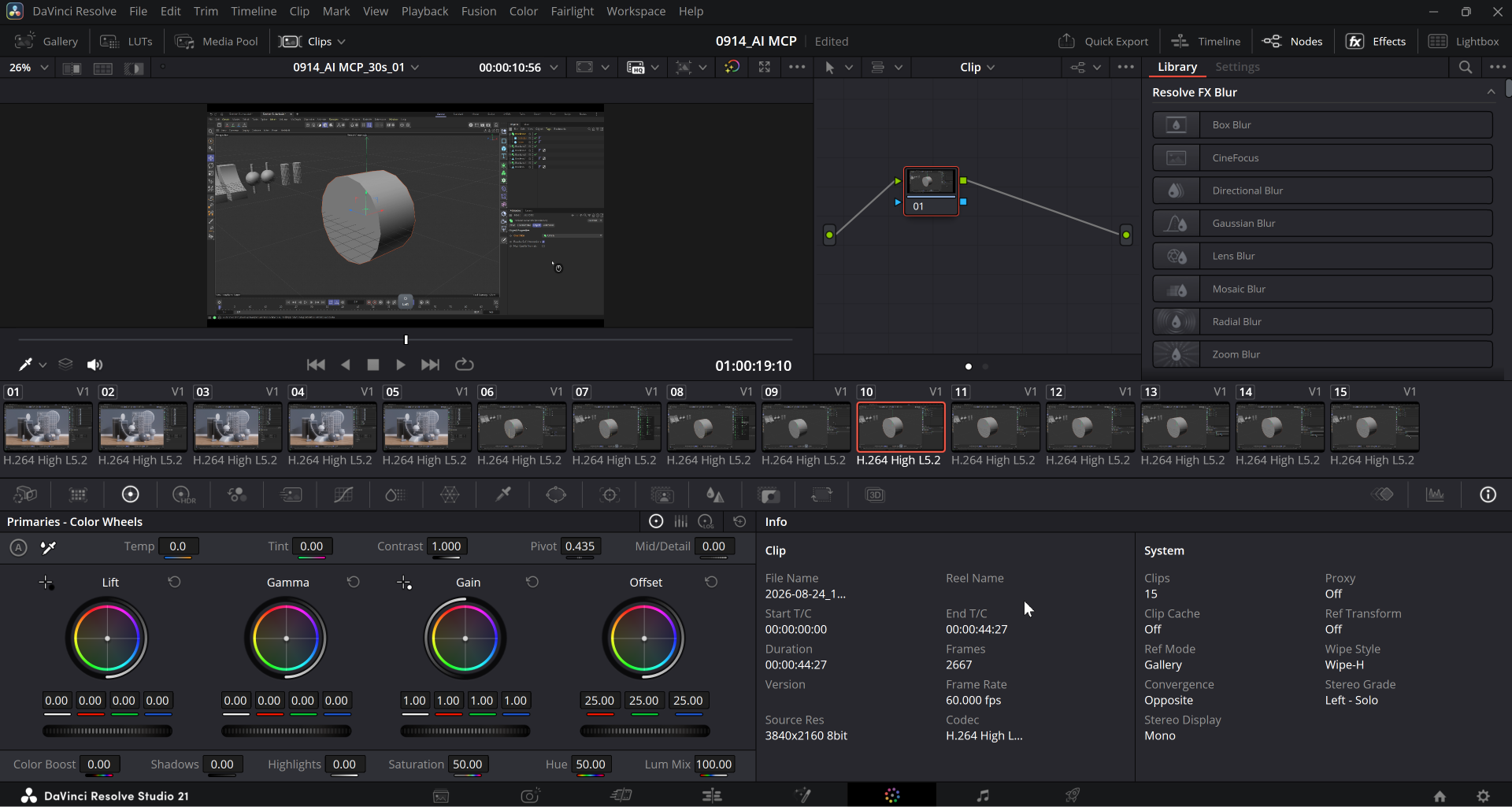Screen dimensions: 1512x807
Task: Go to the Fairlight page icon
Action: (982, 795)
